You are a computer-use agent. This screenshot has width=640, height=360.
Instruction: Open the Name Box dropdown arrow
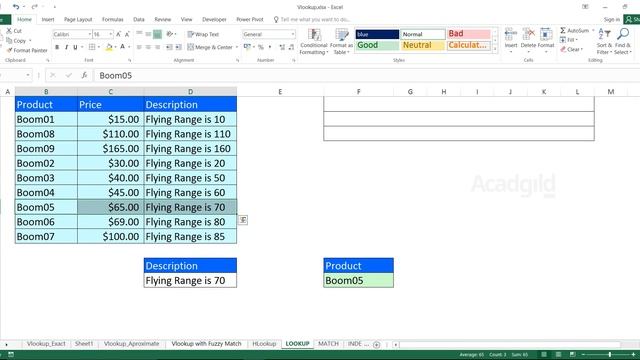click(x=28, y=75)
